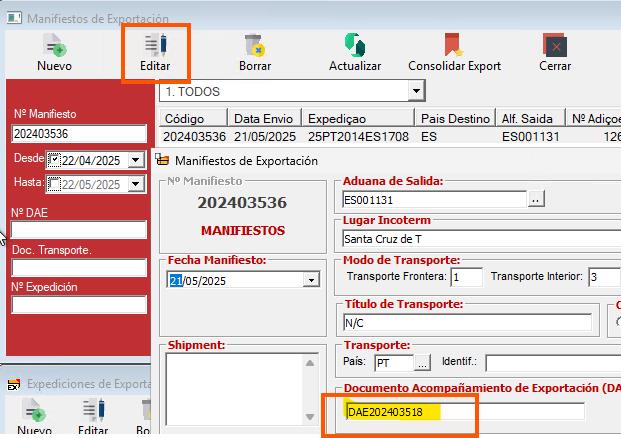Click the Nº DAE input field
Screen dimensions: 621x438
pyautogui.click(x=78, y=230)
